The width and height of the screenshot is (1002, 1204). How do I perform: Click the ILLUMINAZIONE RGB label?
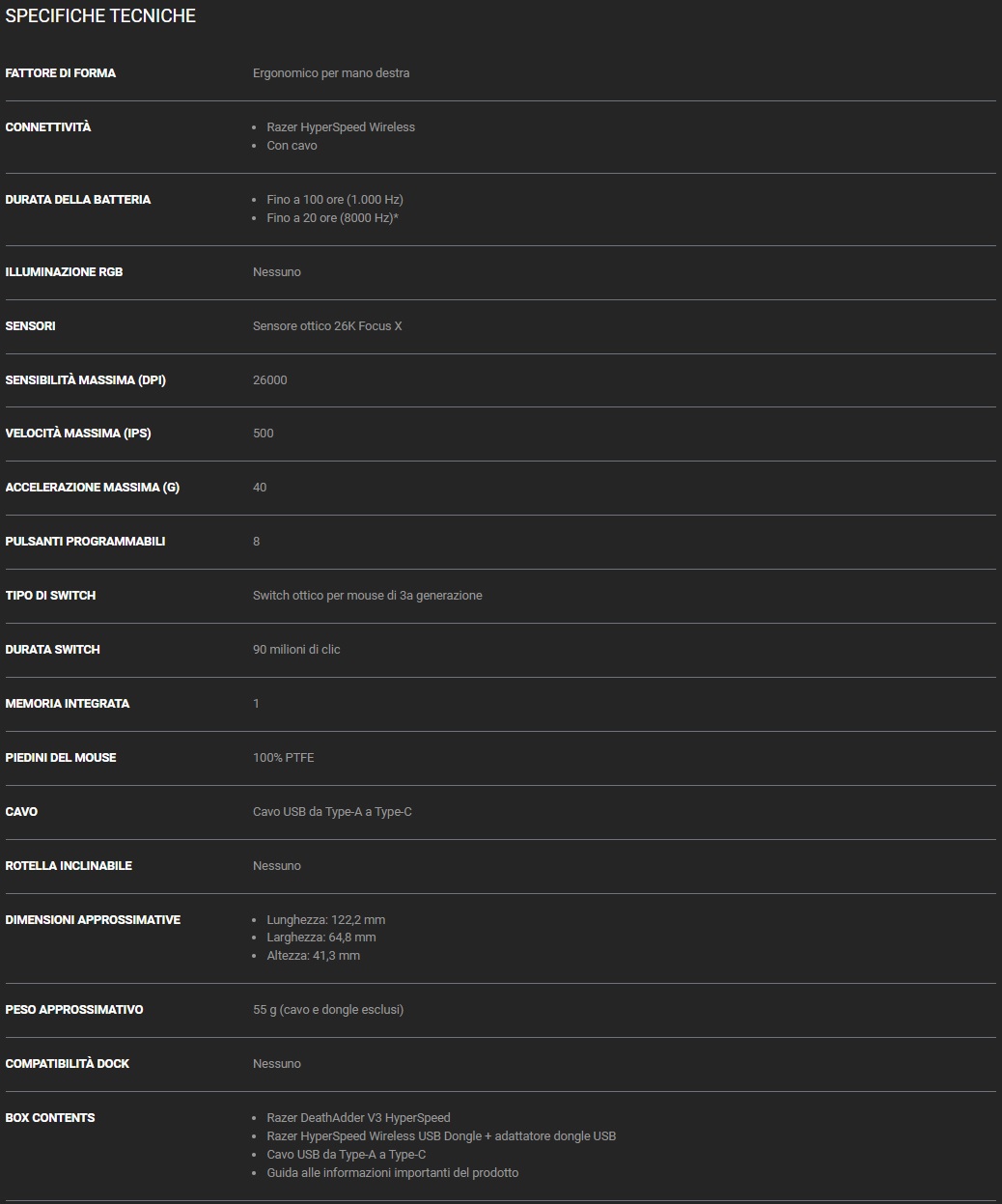64,272
